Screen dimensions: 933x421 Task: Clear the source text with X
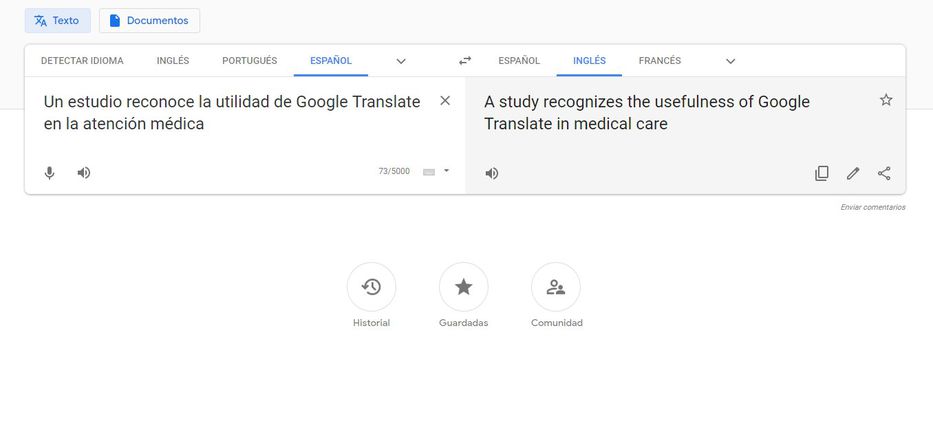tap(445, 100)
